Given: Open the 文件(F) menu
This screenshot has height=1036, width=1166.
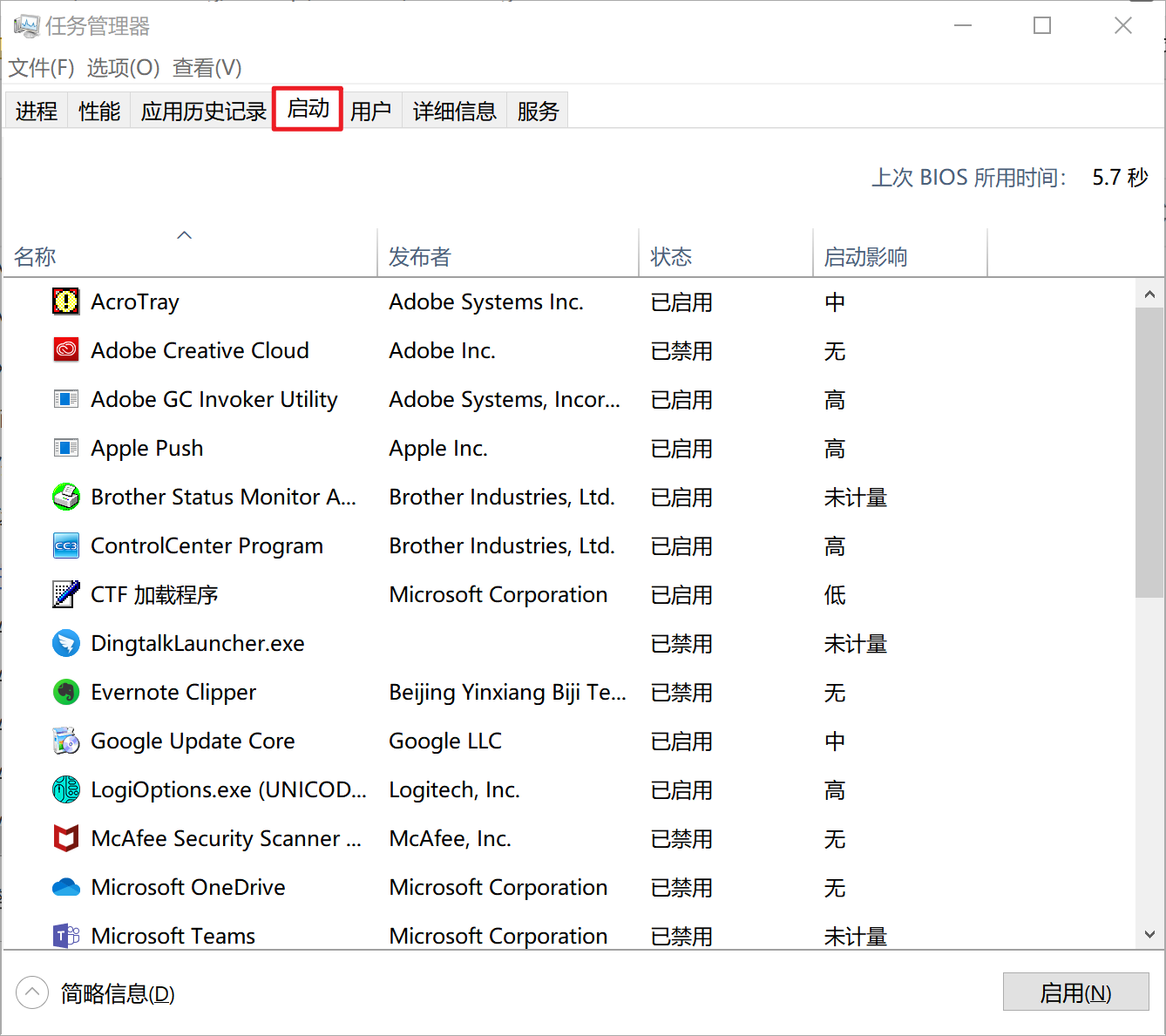Looking at the screenshot, I should pyautogui.click(x=42, y=67).
